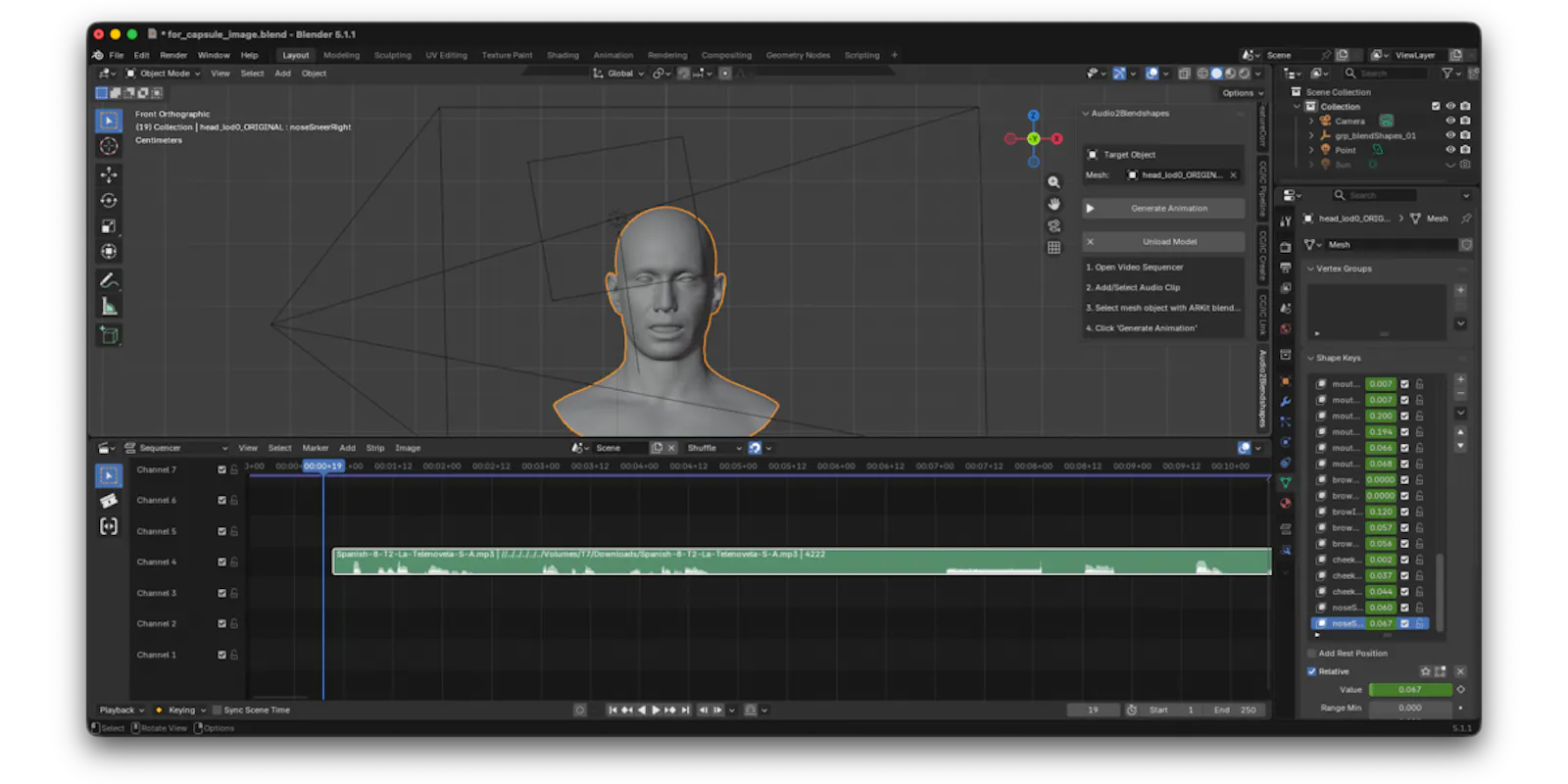The height and width of the screenshot is (784, 1568).
Task: Enable the Sync Scene Time checkbox
Action: coord(217,710)
